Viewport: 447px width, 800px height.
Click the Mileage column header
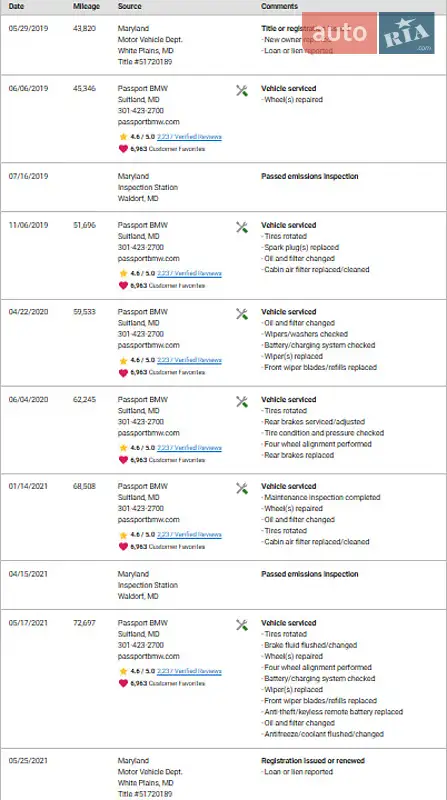[86, 6]
